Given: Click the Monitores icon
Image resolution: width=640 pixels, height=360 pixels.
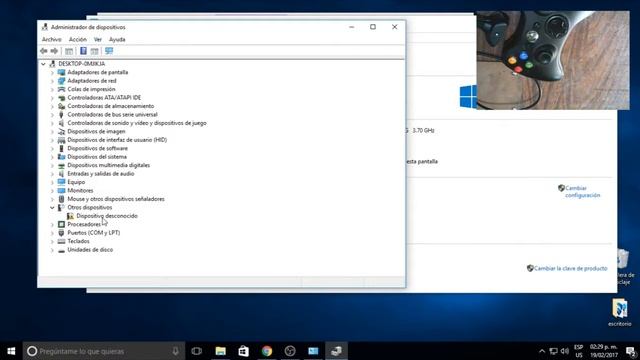Looking at the screenshot, I should tap(61, 191).
